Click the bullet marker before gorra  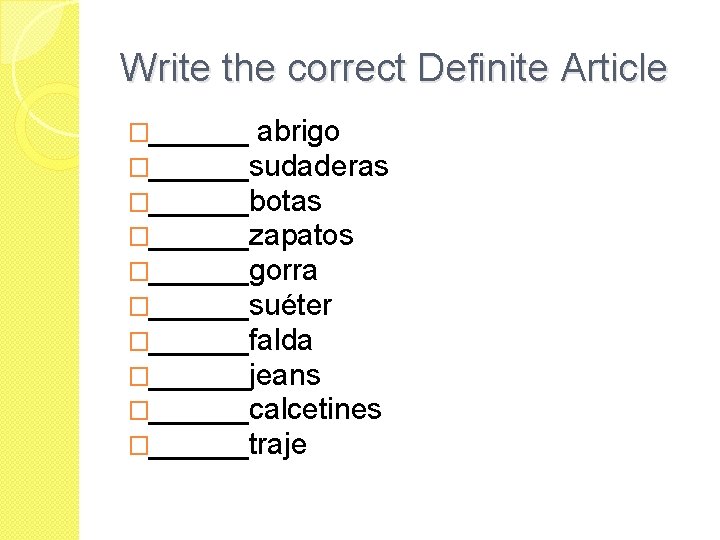(x=139, y=272)
